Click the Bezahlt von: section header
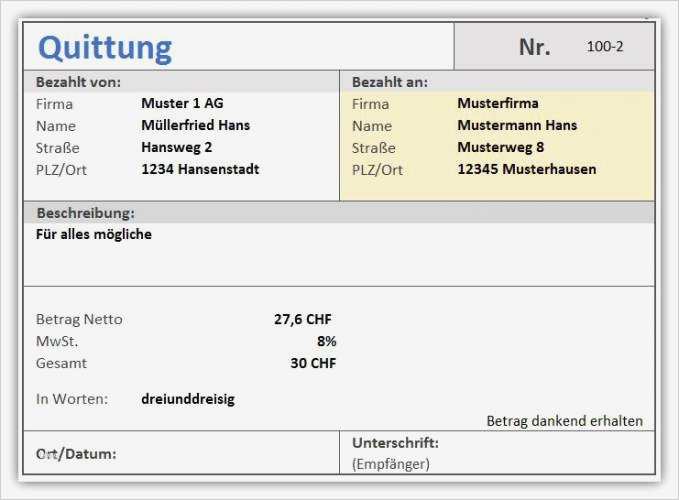The width and height of the screenshot is (679, 500). pyautogui.click(x=78, y=82)
